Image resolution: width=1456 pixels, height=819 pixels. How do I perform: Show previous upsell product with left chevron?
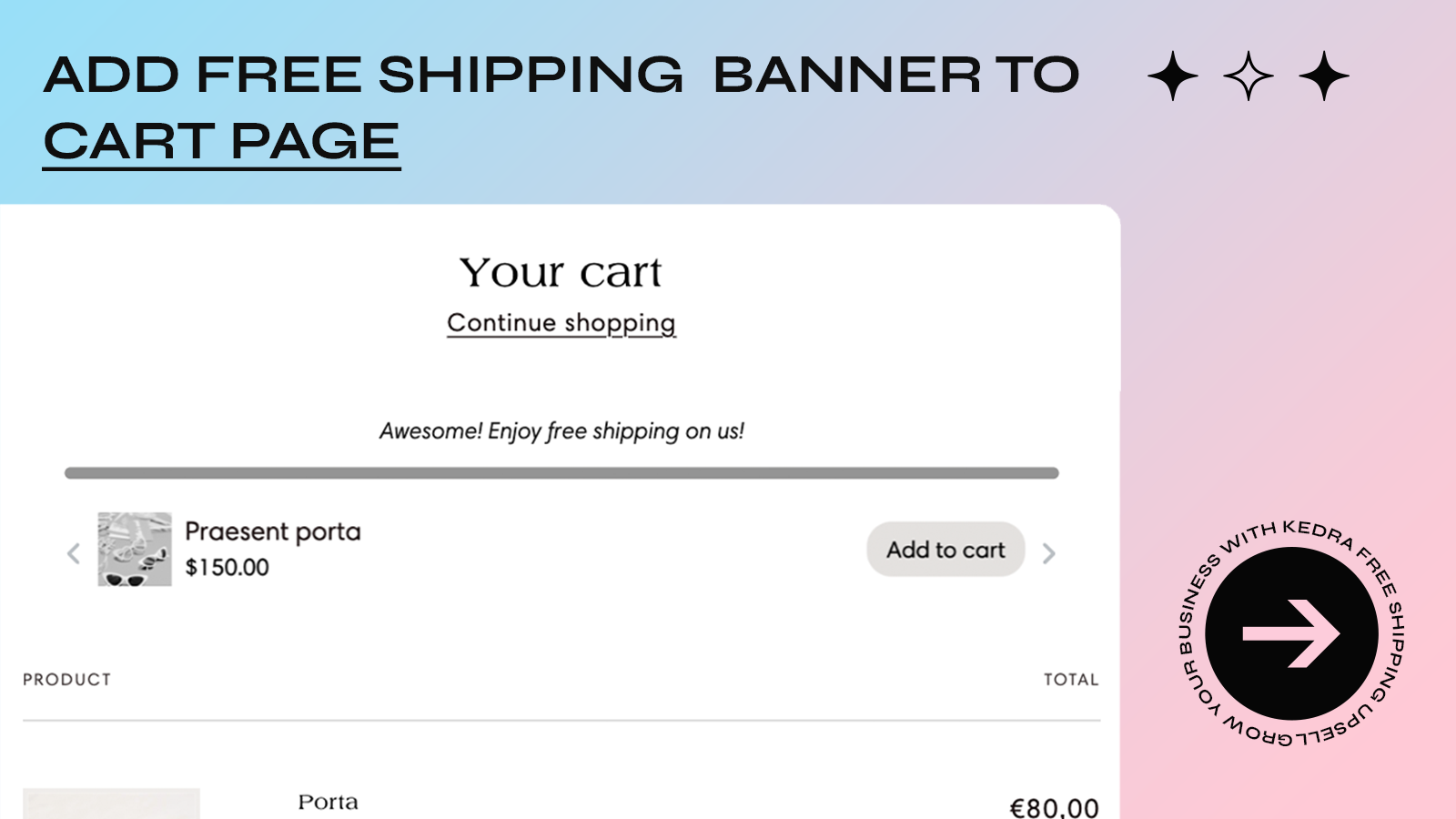click(x=74, y=553)
